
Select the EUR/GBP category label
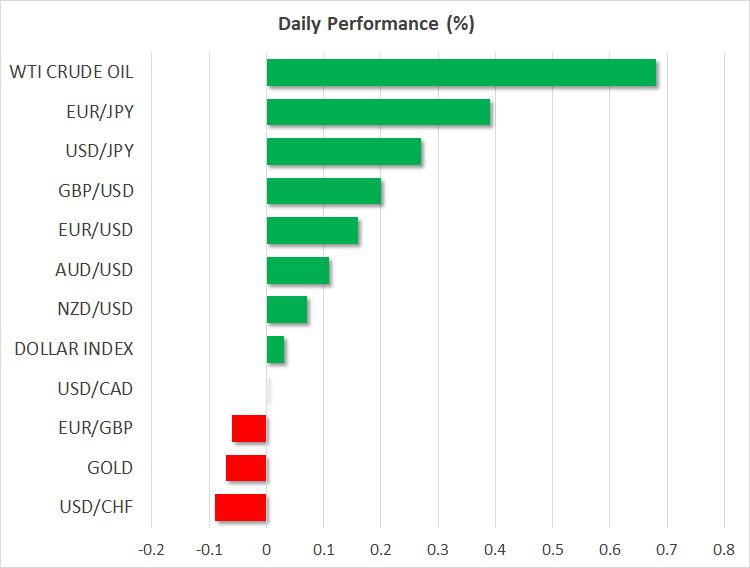(x=95, y=428)
